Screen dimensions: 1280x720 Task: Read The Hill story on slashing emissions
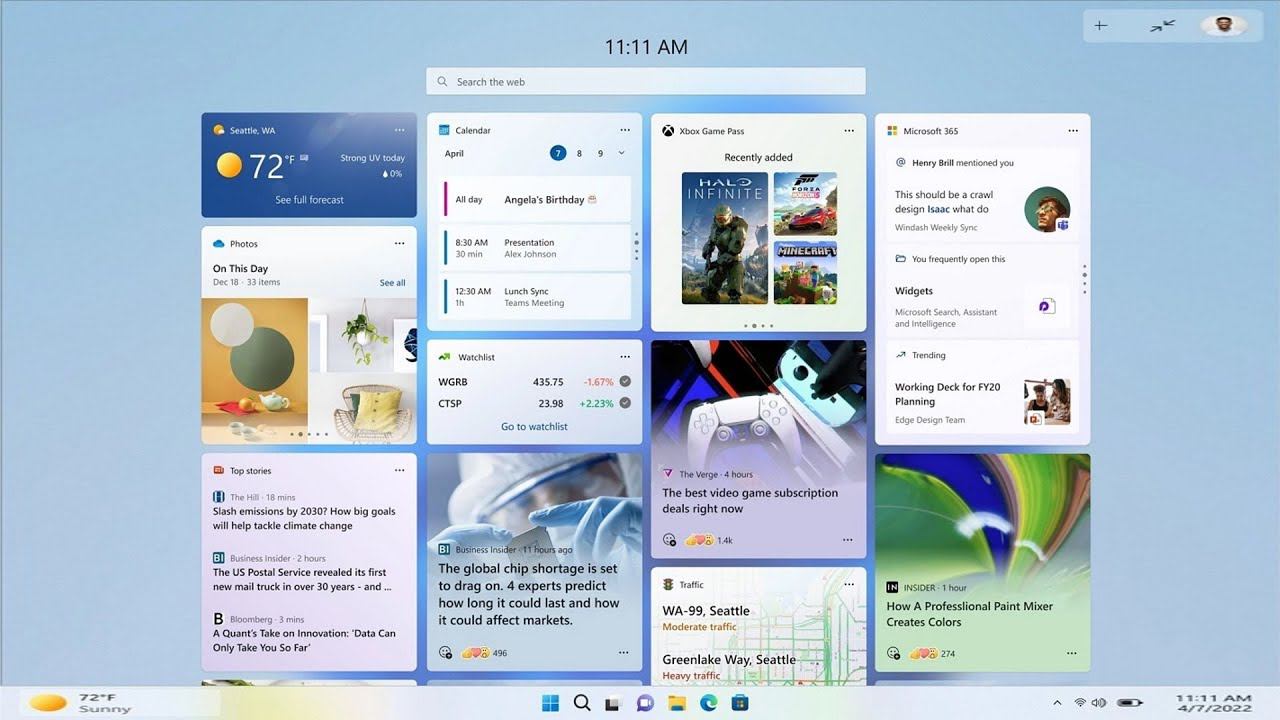305,519
